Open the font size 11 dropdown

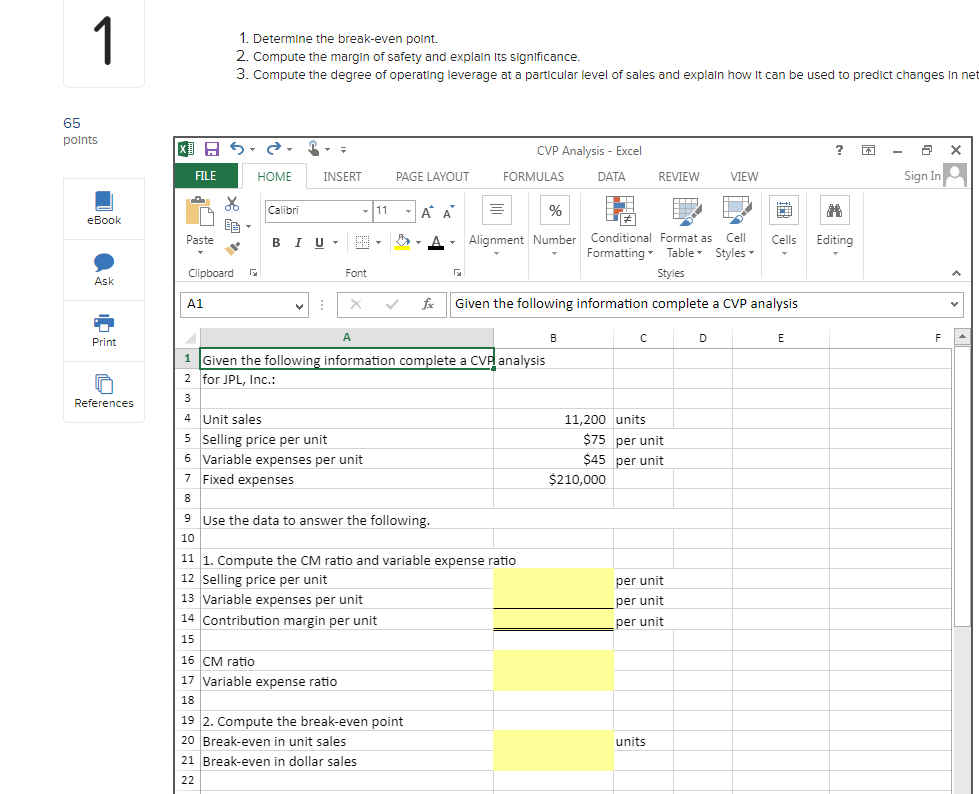[x=409, y=210]
